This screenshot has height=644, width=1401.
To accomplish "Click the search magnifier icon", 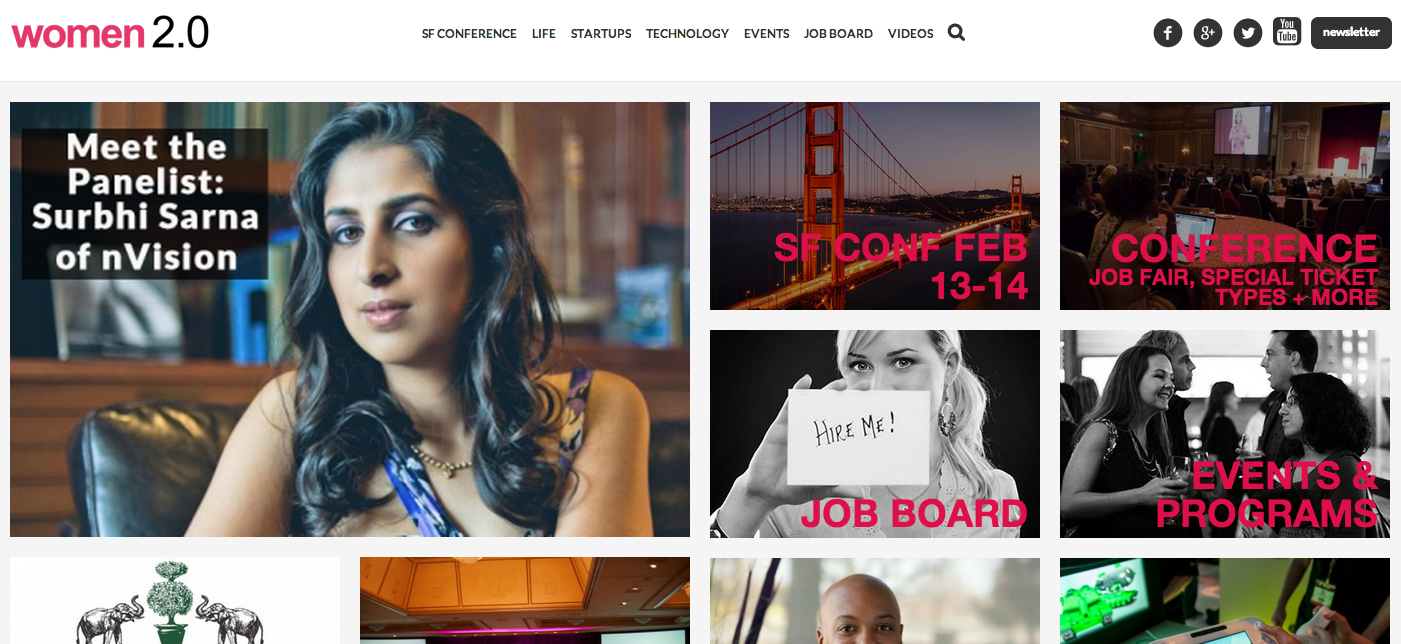I will click(956, 33).
